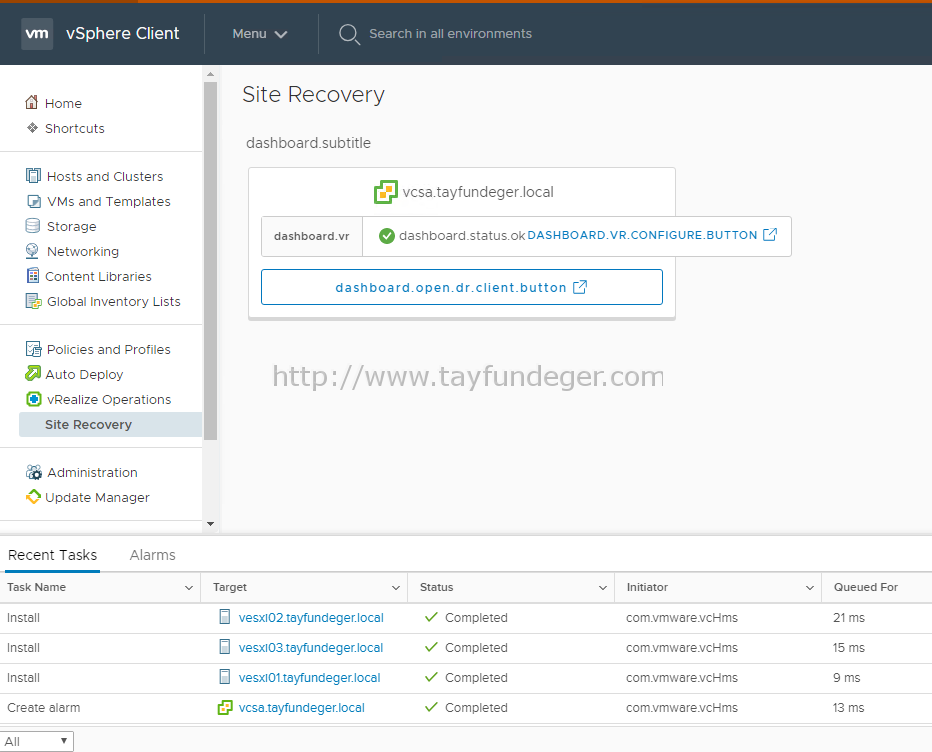Viewport: 932px width, 752px height.
Task: Click the Hosts and Clusters icon
Action: (x=33, y=176)
